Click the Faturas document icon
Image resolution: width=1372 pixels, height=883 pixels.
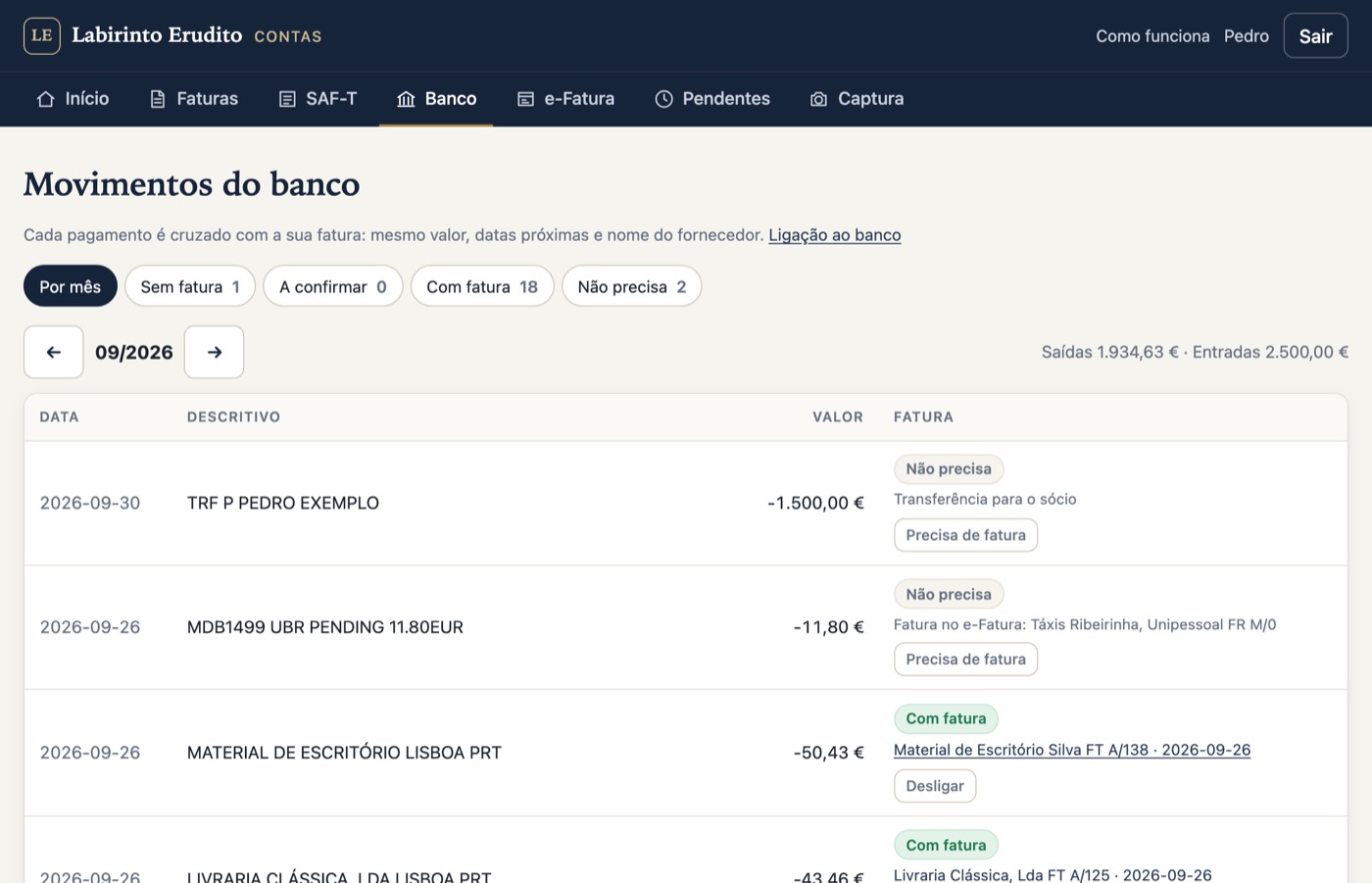[157, 99]
